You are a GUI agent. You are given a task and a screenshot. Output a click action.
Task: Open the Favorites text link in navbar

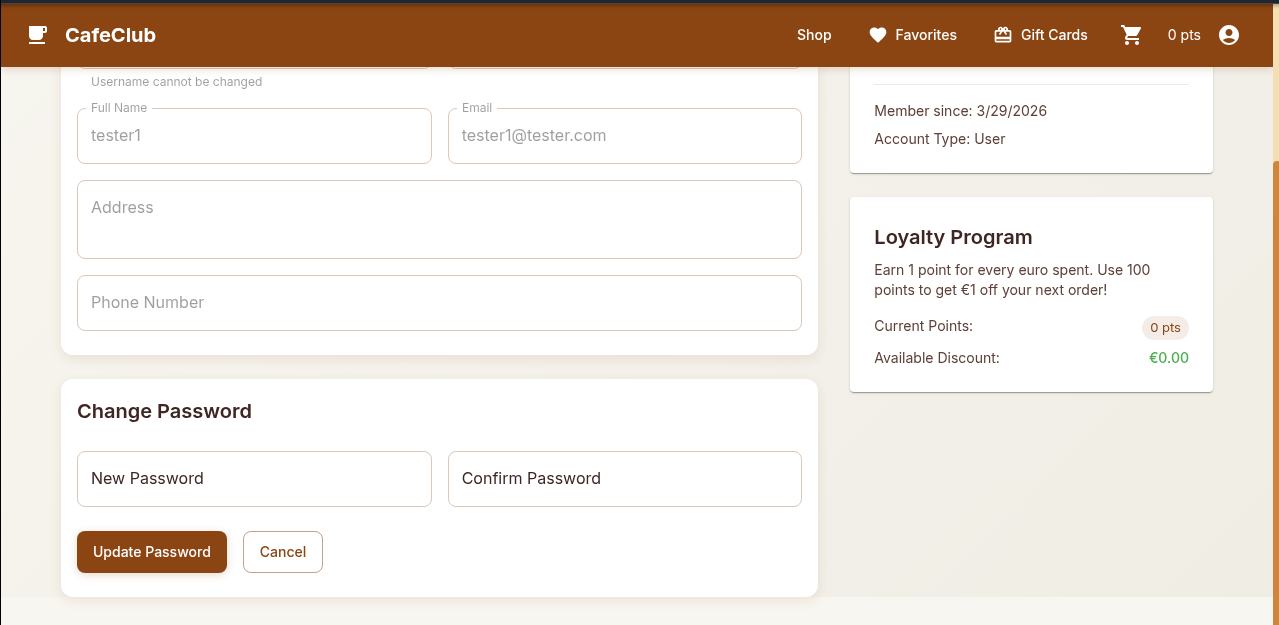[x=925, y=35]
